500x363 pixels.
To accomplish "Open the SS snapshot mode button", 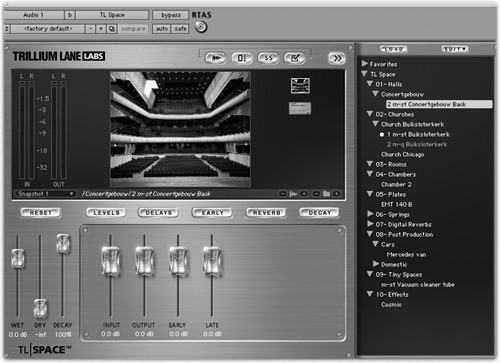I will click(x=268, y=58).
